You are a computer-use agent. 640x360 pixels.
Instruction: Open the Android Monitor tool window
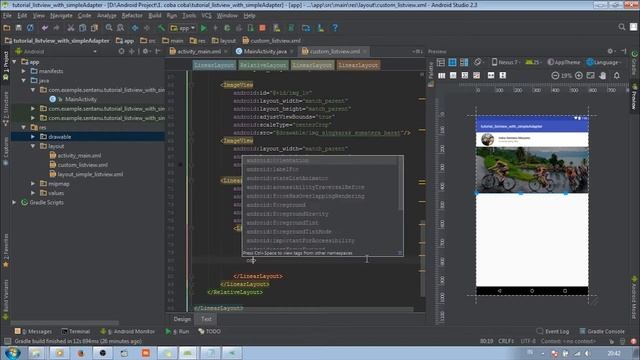pyautogui.click(x=127, y=331)
